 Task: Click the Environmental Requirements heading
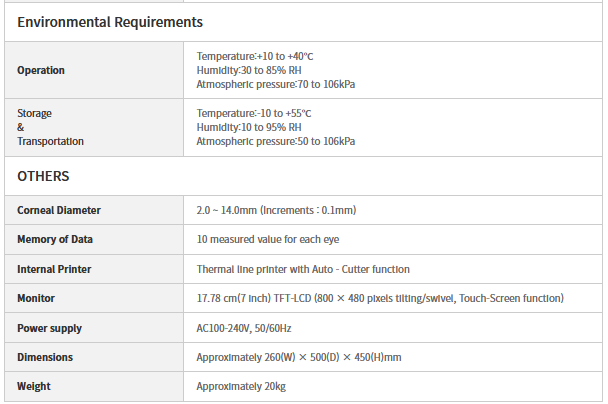point(110,22)
